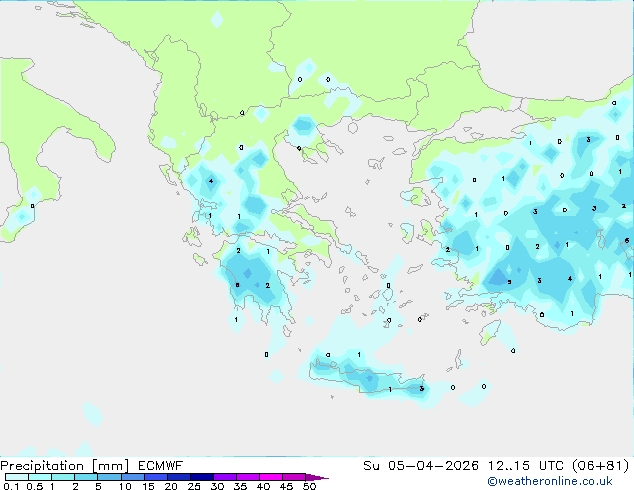The image size is (634, 490).
Task: Click the 2–5 mm legend swatch
Action: [x=86, y=477]
